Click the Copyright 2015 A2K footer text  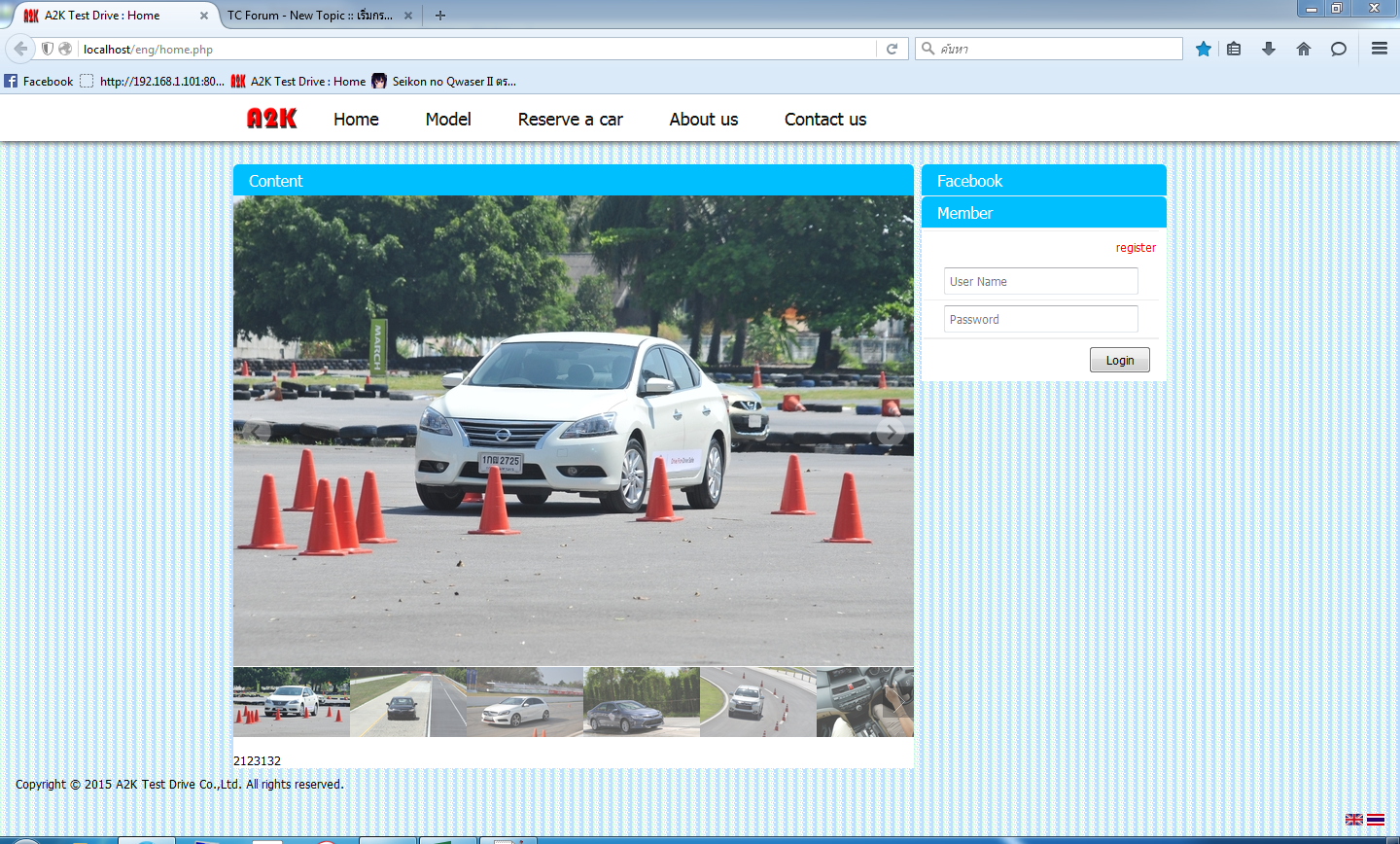[180, 785]
